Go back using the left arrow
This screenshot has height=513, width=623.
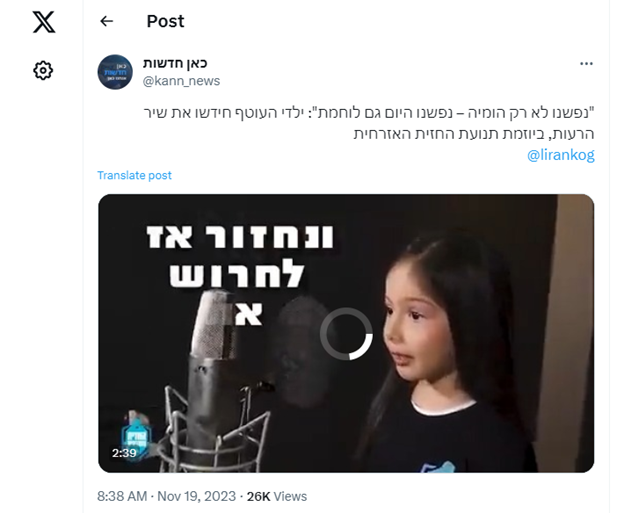tap(106, 21)
